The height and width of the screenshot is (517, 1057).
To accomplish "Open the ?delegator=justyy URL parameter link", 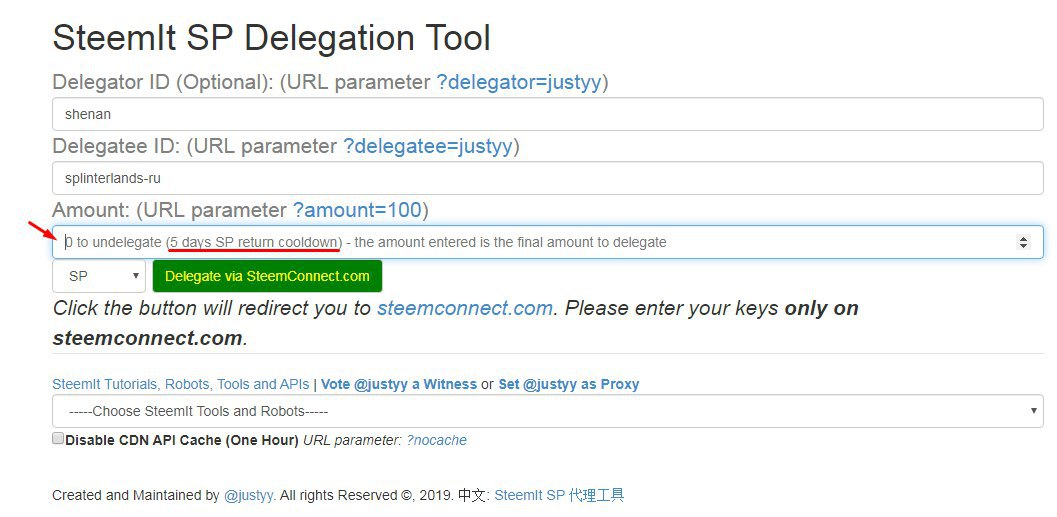I will (x=519, y=82).
